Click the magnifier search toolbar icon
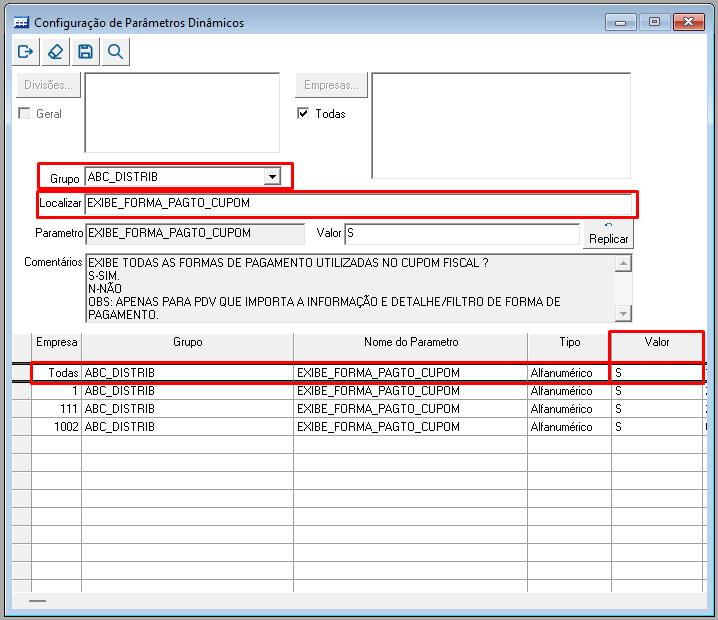 tap(115, 52)
